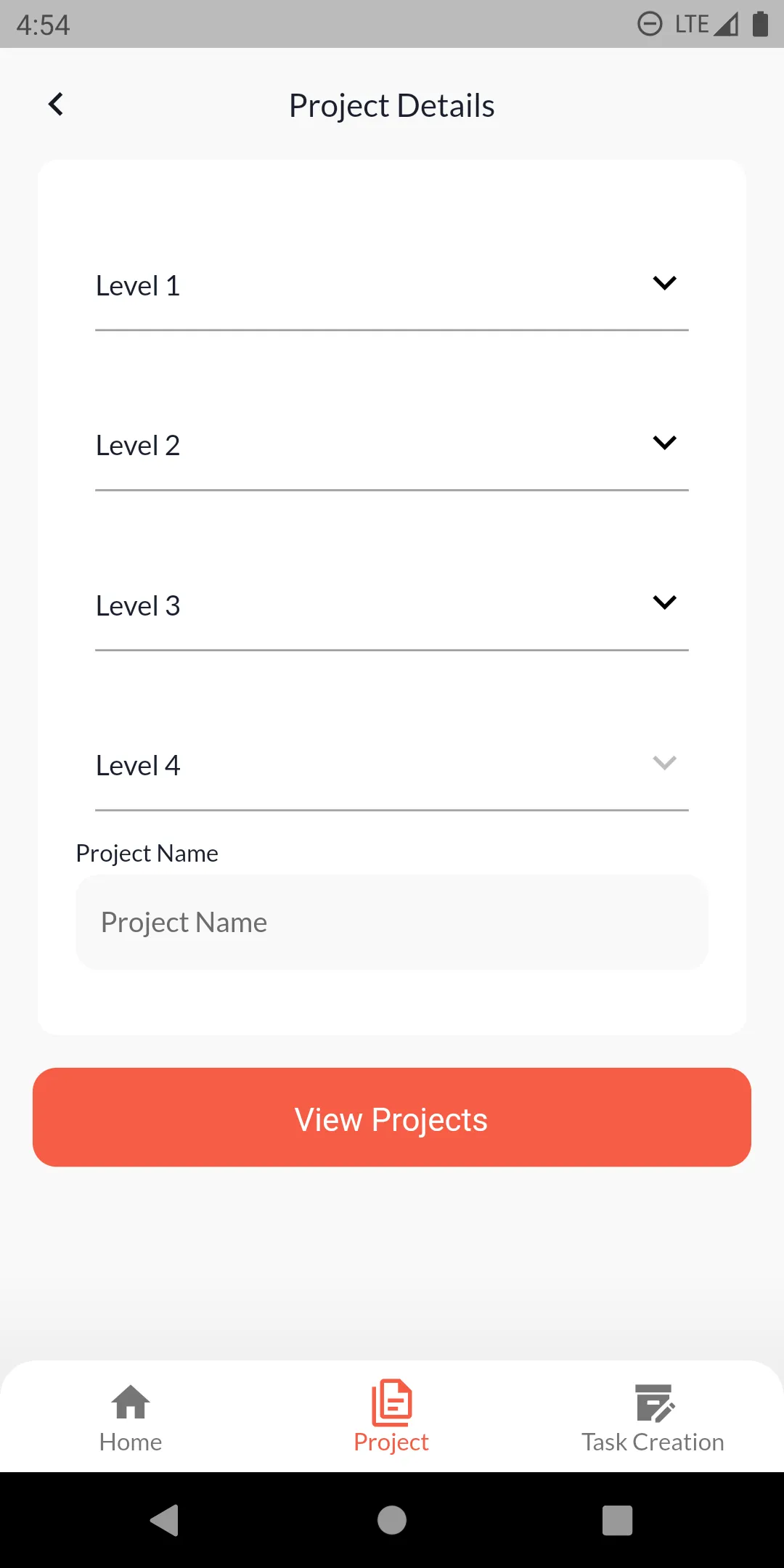Tap the do-not-disturb status icon
Viewport: 784px width, 1568px height.
click(650, 24)
